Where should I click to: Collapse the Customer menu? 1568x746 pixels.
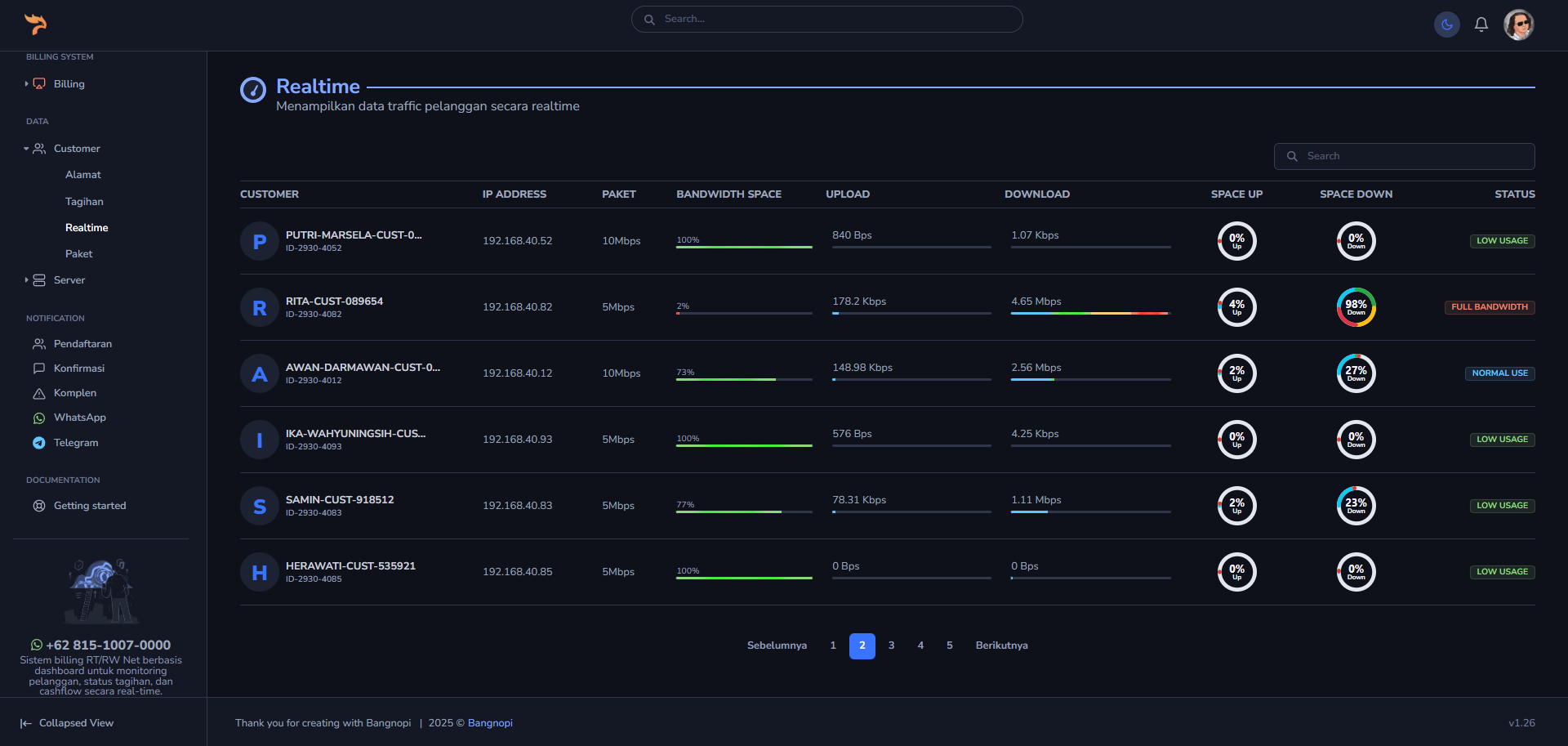[76, 149]
